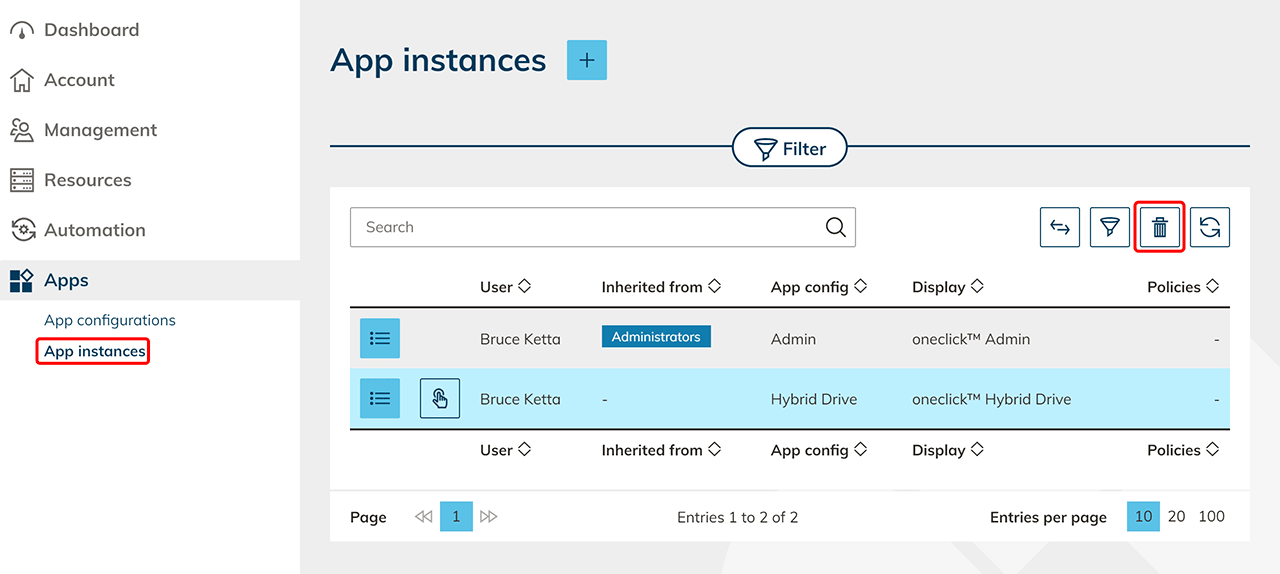The image size is (1280, 574).
Task: Open Dashboard in the sidebar
Action: click(x=91, y=30)
